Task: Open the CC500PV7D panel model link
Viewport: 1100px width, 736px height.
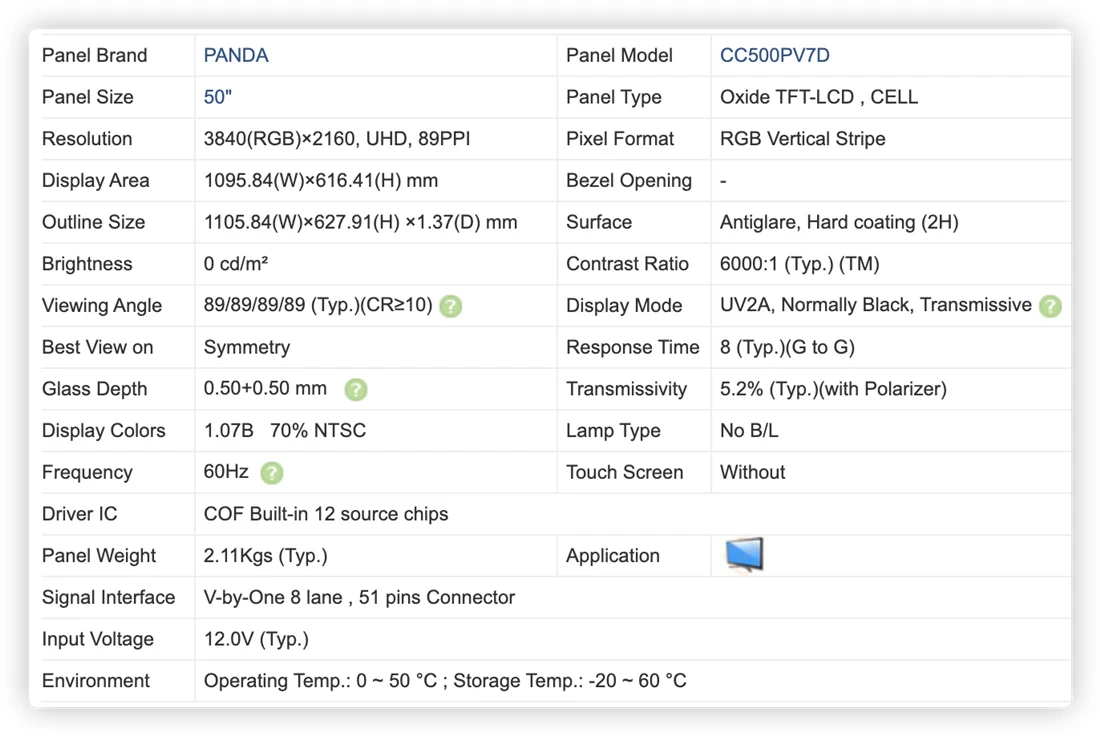Action: 774,55
